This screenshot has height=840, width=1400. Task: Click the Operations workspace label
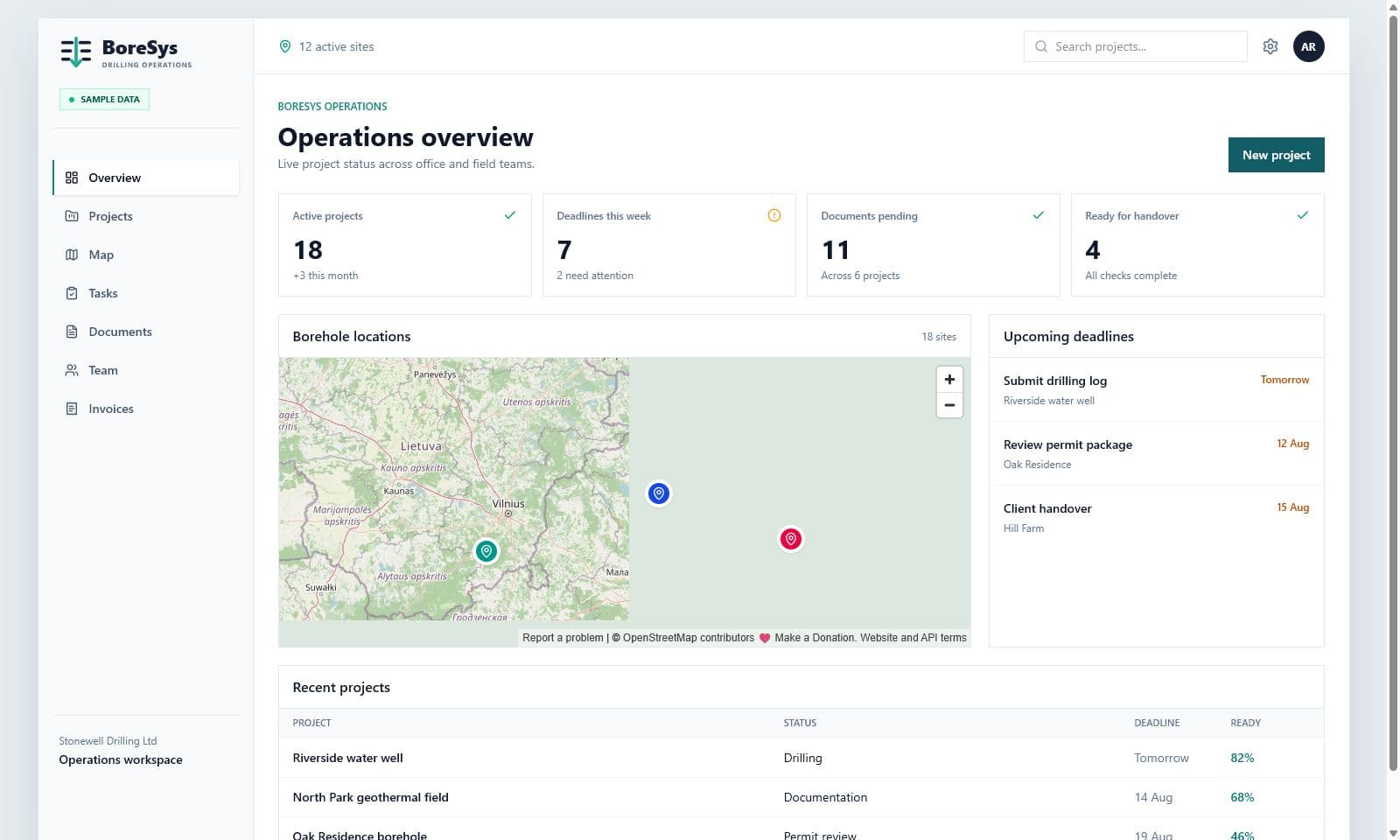tap(121, 759)
